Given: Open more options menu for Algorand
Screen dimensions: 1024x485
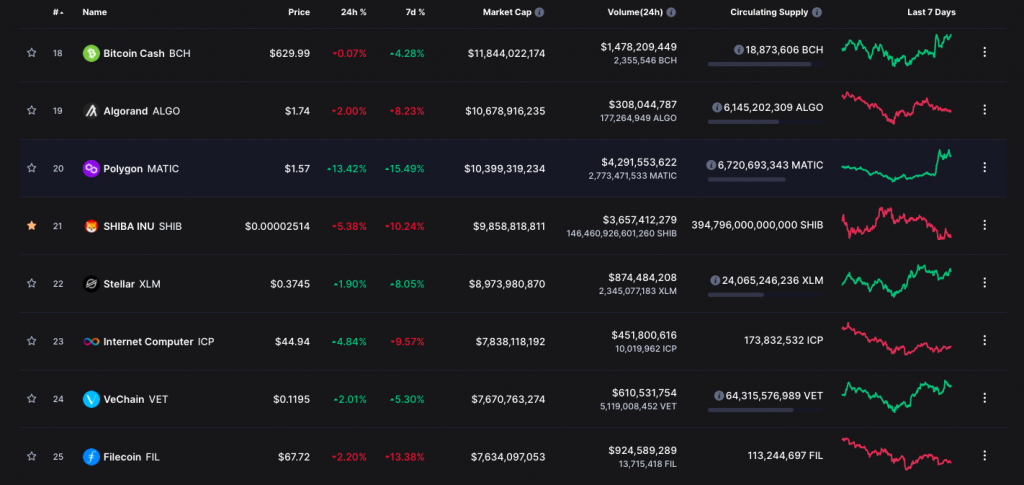Looking at the screenshot, I should tap(985, 110).
